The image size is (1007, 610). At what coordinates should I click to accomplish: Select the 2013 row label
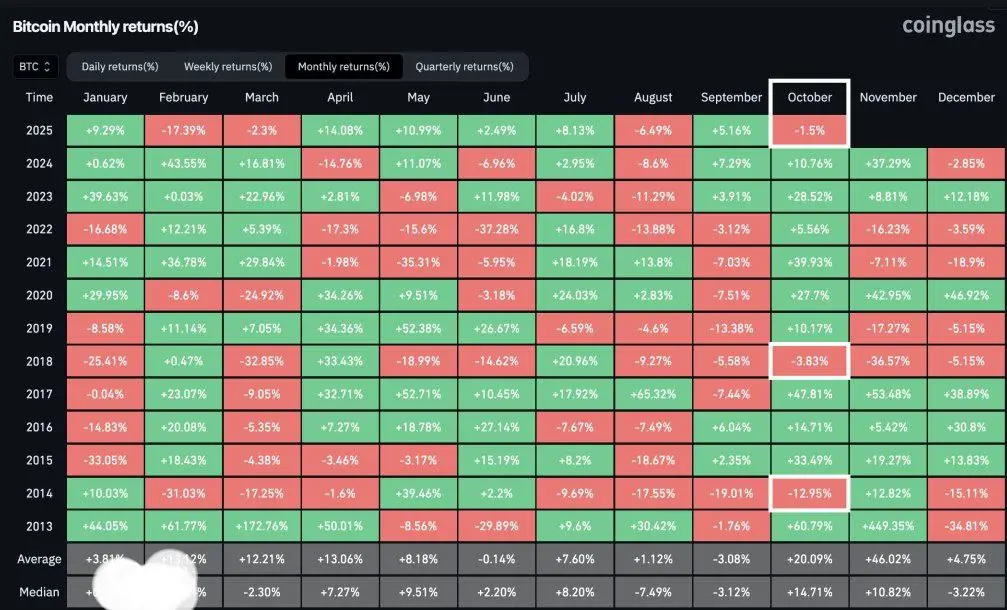coord(39,527)
